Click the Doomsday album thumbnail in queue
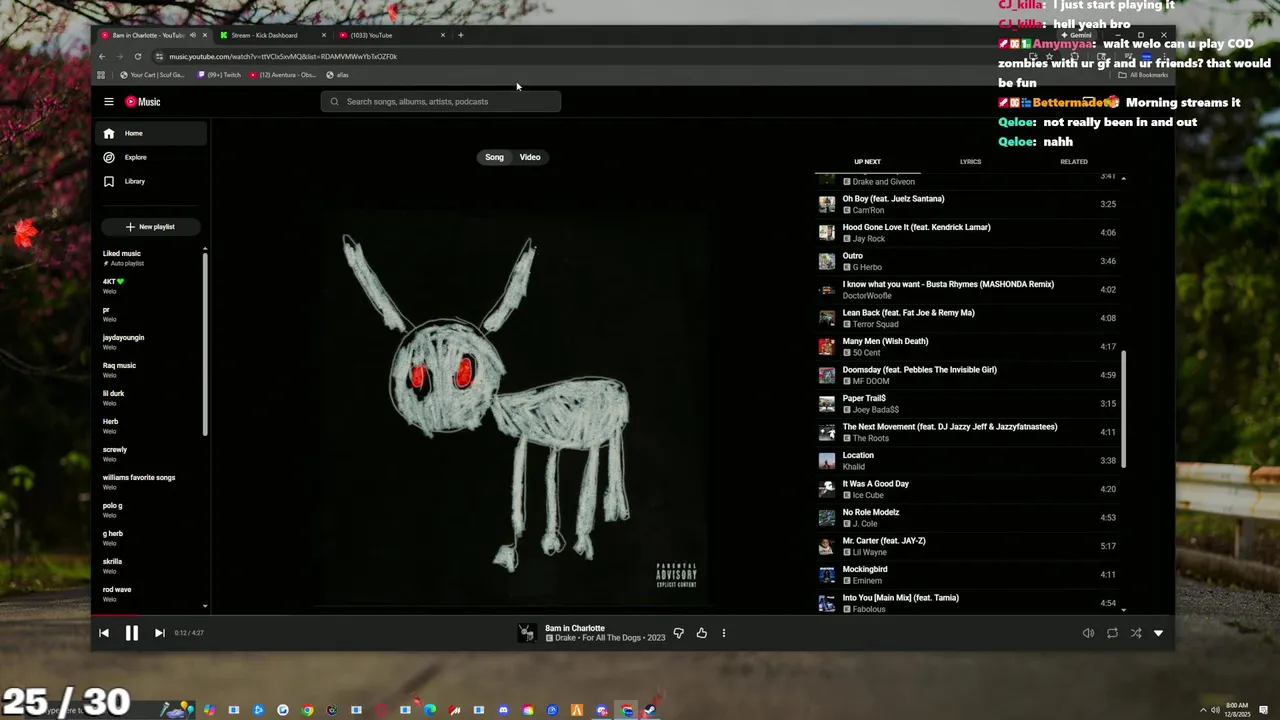1280x720 pixels. 827,375
